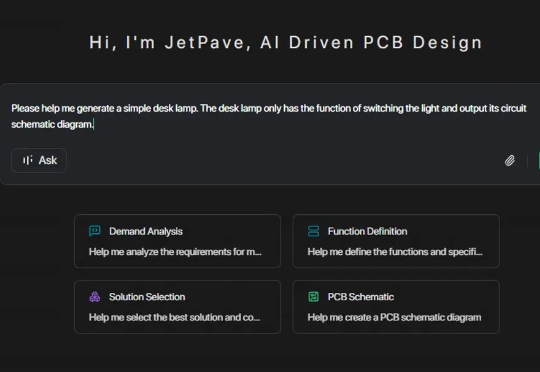This screenshot has width=540, height=372.
Task: Open the PCB Schematic suggestion card
Action: [x=396, y=307]
